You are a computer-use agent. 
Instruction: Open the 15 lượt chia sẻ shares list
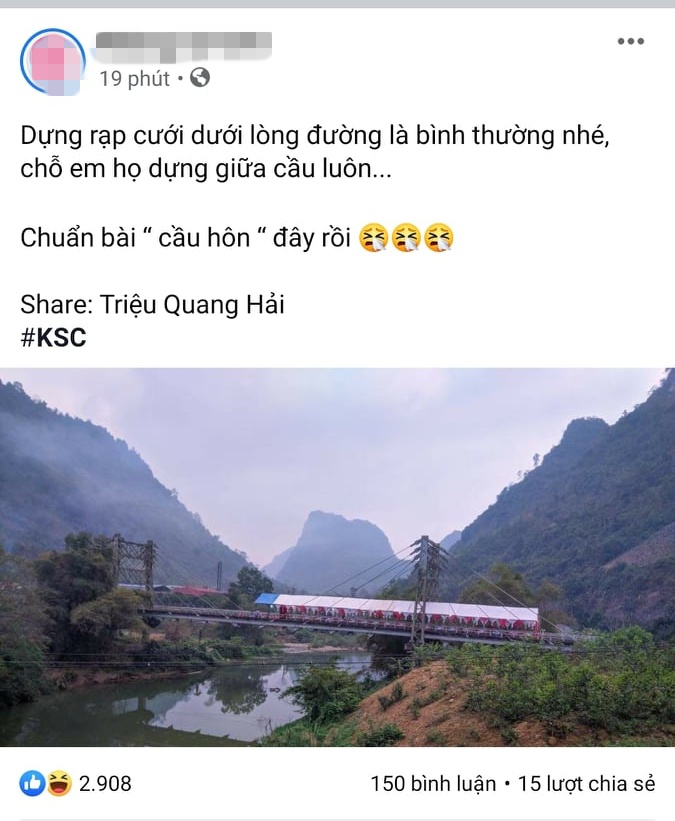pyautogui.click(x=587, y=784)
